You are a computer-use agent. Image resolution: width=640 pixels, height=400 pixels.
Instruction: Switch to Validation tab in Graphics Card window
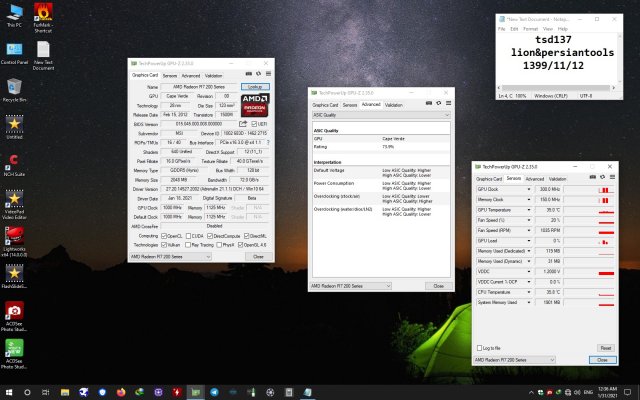[x=214, y=75]
